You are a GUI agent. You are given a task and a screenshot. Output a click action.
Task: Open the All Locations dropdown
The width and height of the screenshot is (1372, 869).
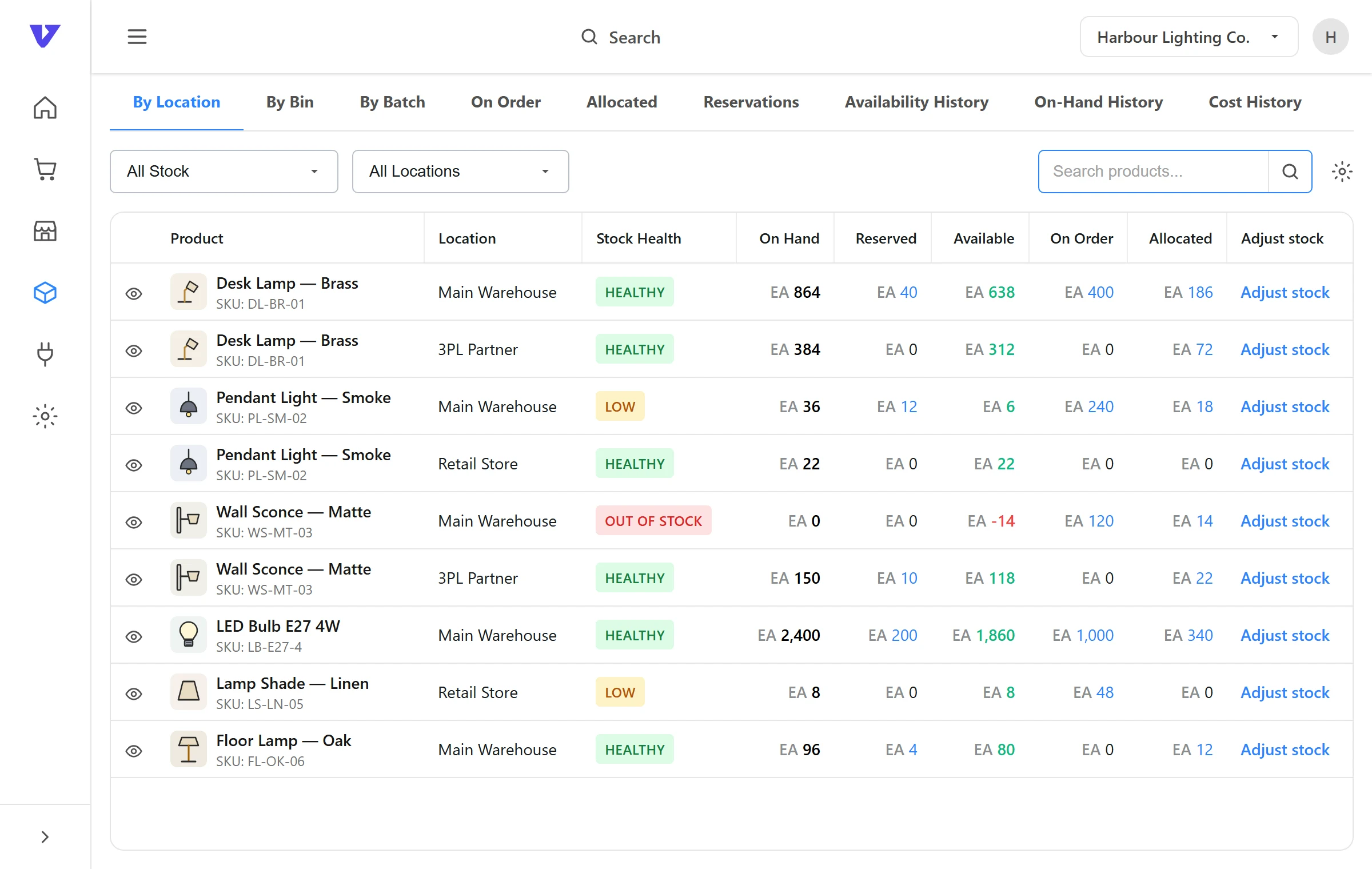pos(461,172)
